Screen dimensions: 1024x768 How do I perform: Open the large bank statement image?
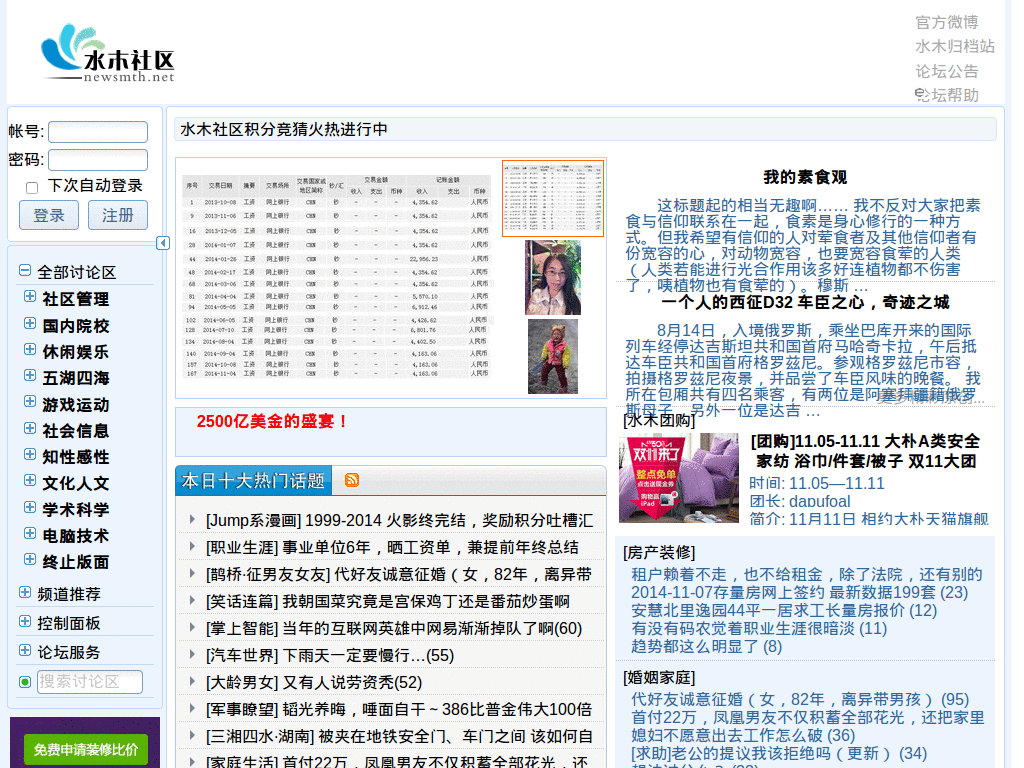tap(337, 277)
